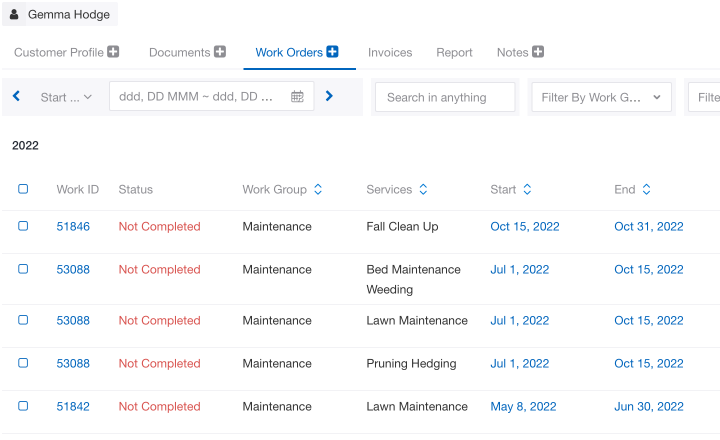Create a work order with the plus icon

click(332, 52)
